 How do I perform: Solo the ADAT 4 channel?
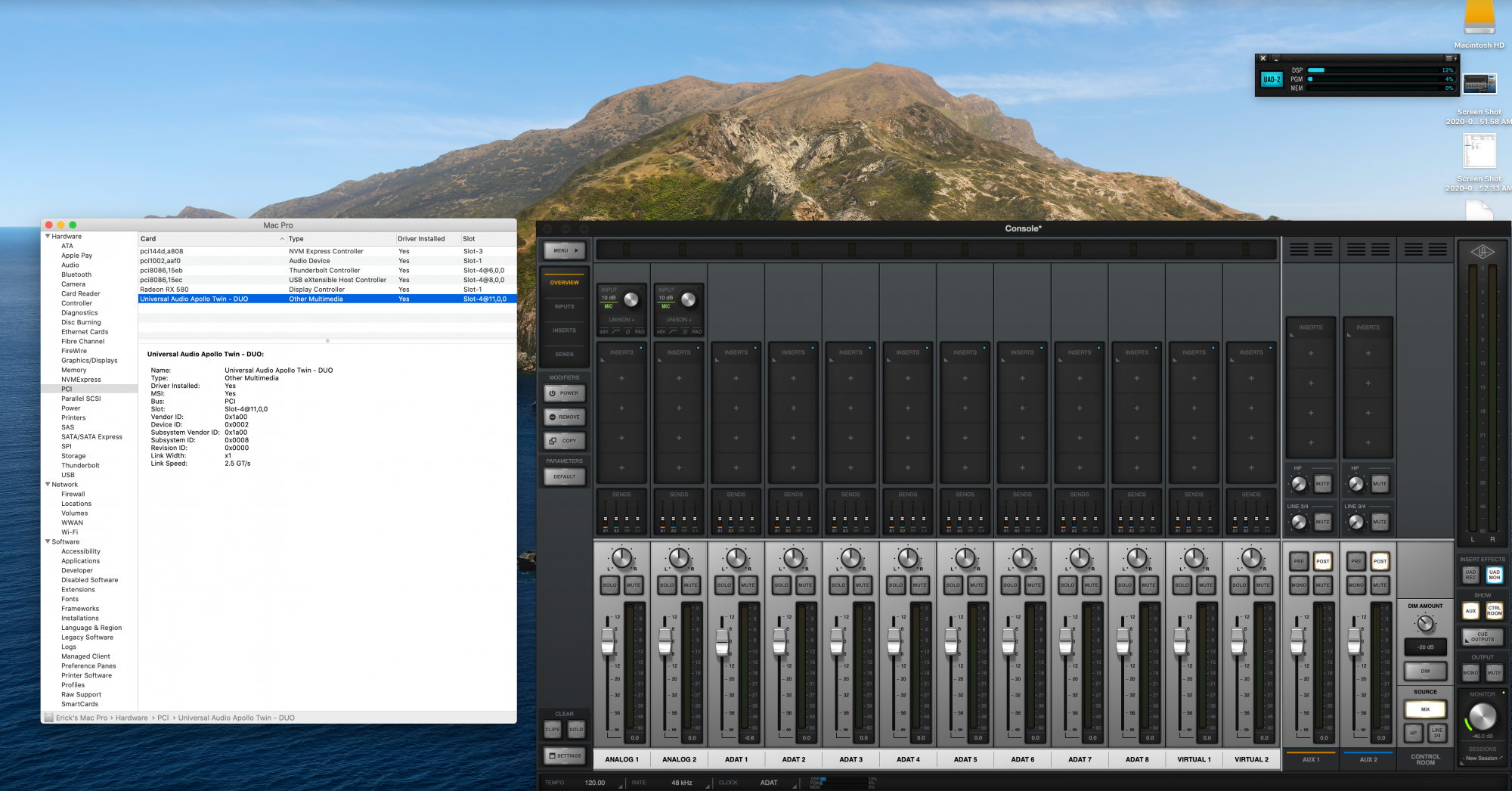(x=896, y=585)
